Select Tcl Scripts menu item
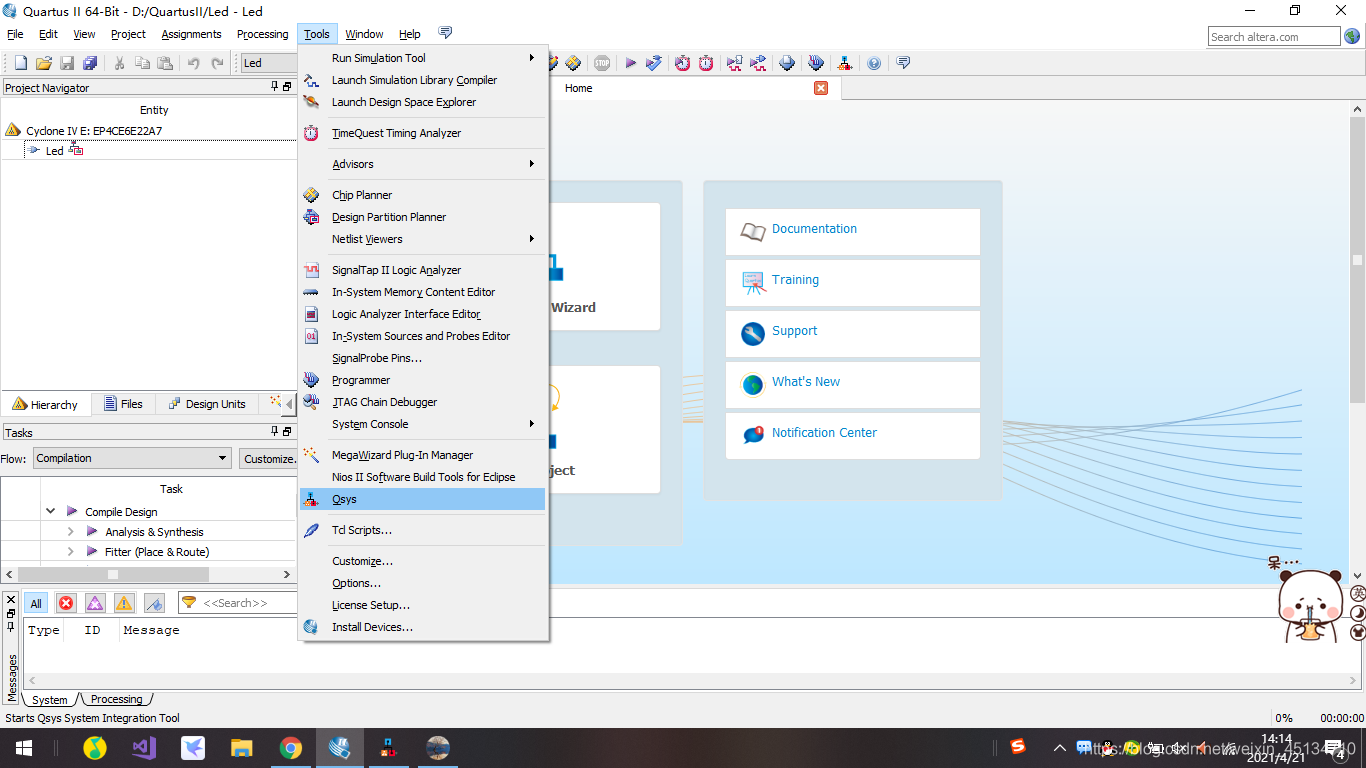 [x=423, y=530]
